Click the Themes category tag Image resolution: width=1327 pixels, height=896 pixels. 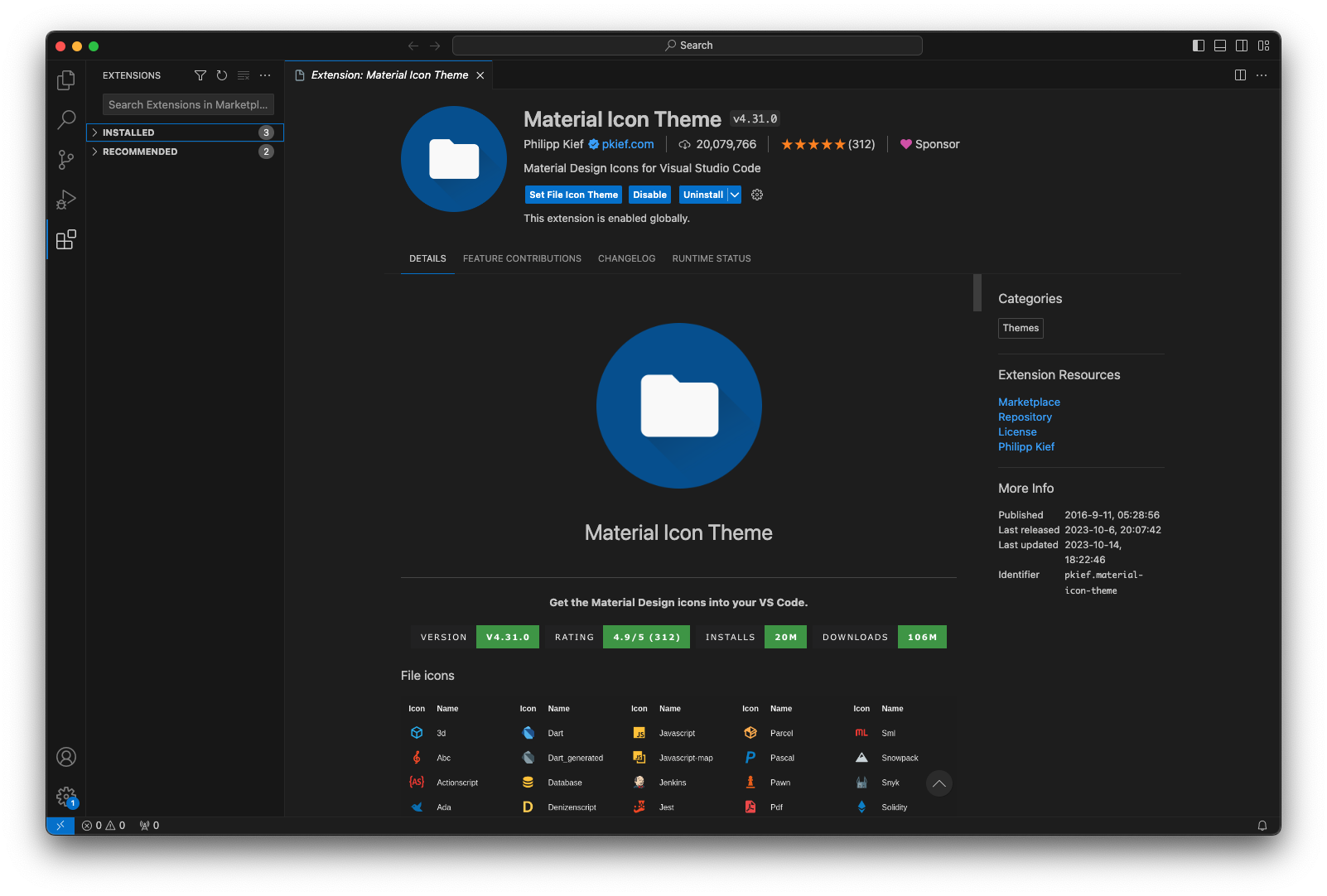click(x=1021, y=328)
